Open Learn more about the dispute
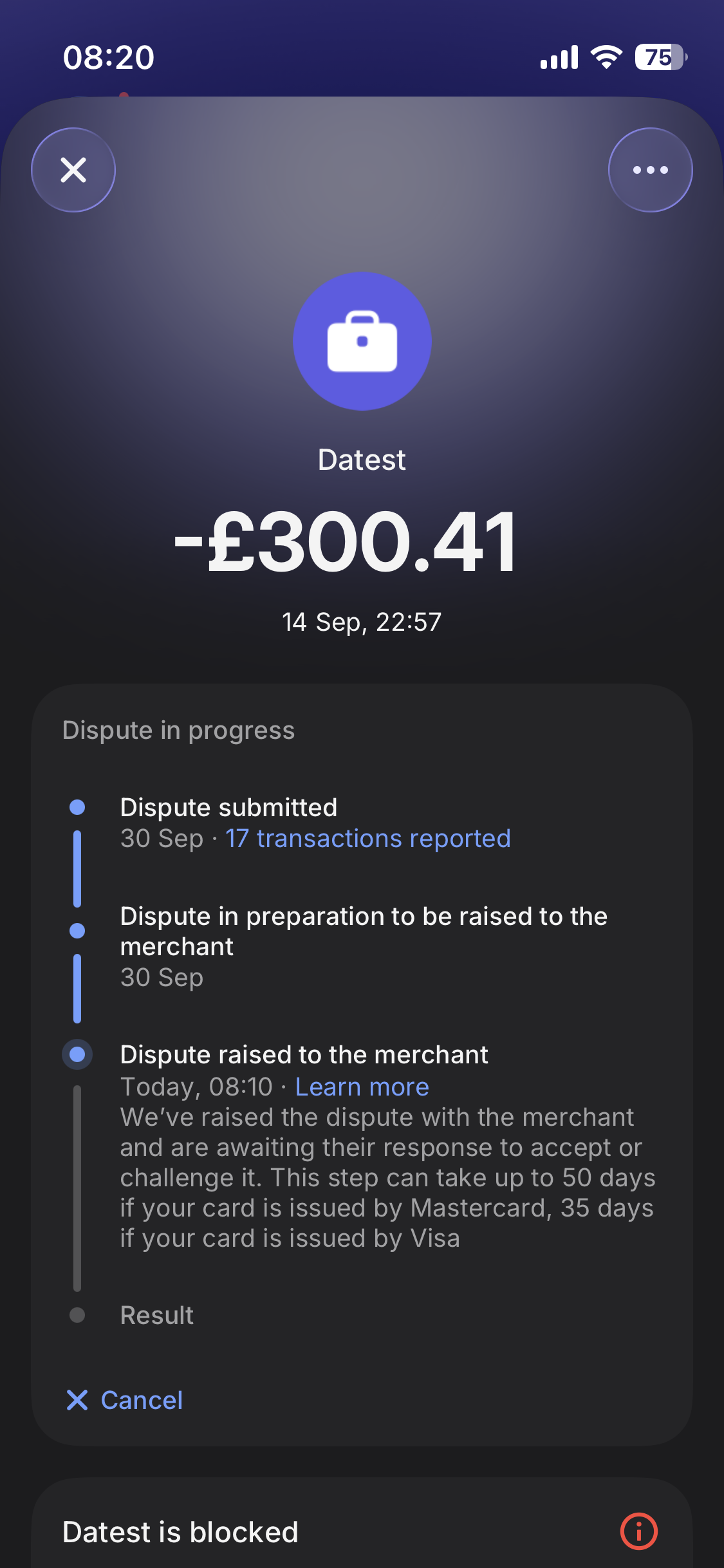Image resolution: width=724 pixels, height=1568 pixels. pyautogui.click(x=362, y=1087)
